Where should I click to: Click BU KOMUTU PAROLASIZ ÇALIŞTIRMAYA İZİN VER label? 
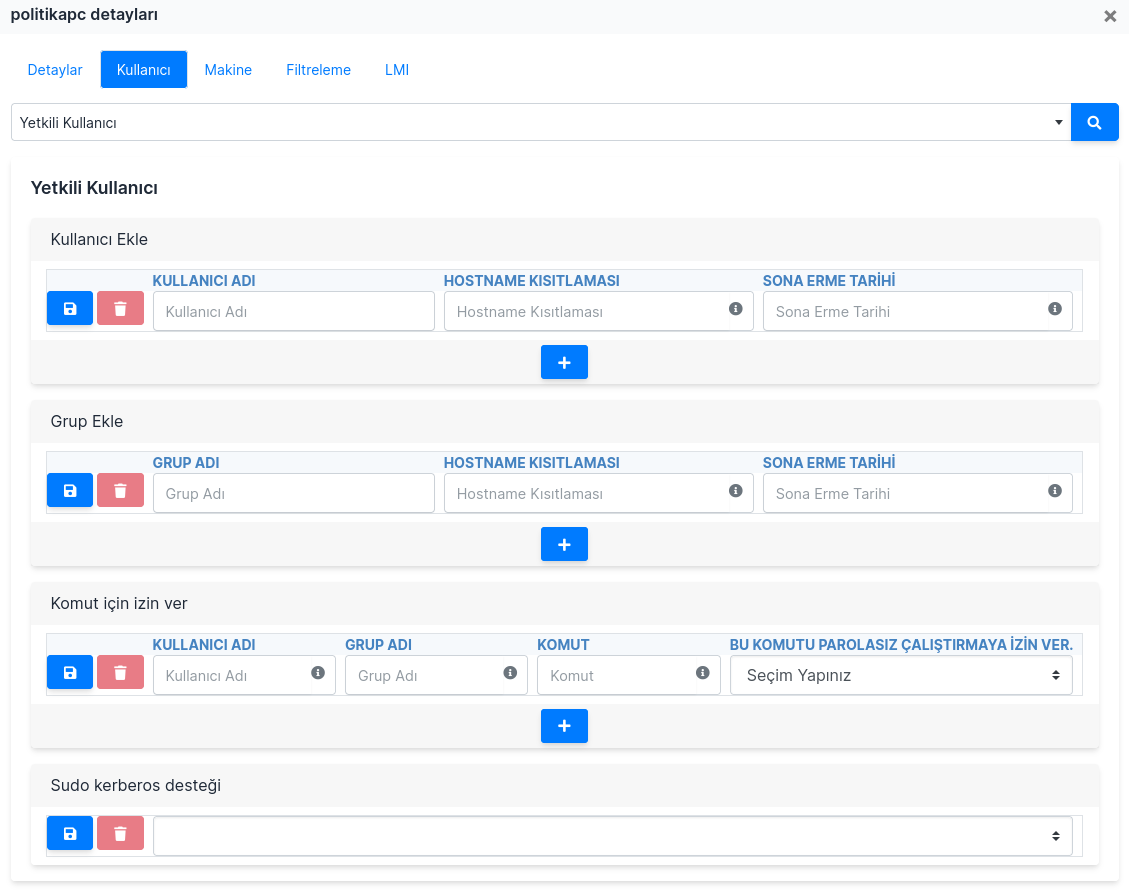click(x=901, y=645)
